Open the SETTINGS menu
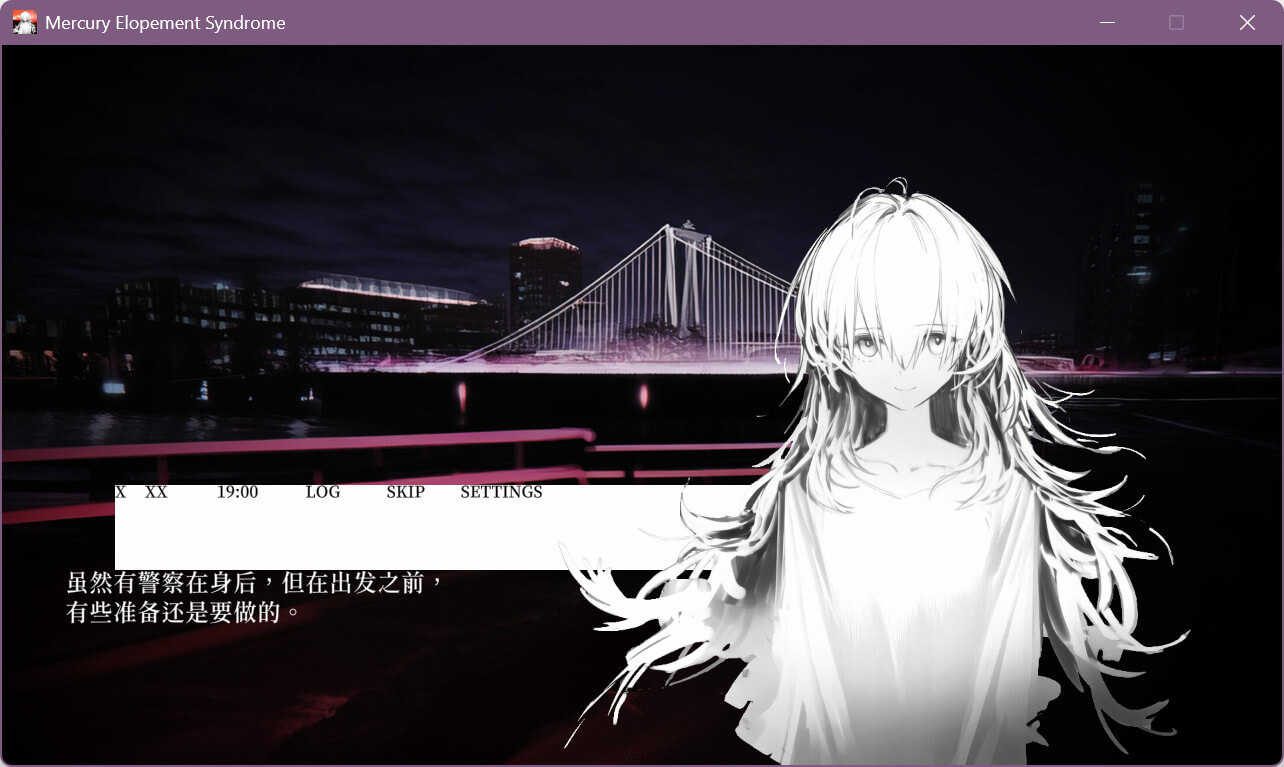The width and height of the screenshot is (1284, 767). [501, 492]
